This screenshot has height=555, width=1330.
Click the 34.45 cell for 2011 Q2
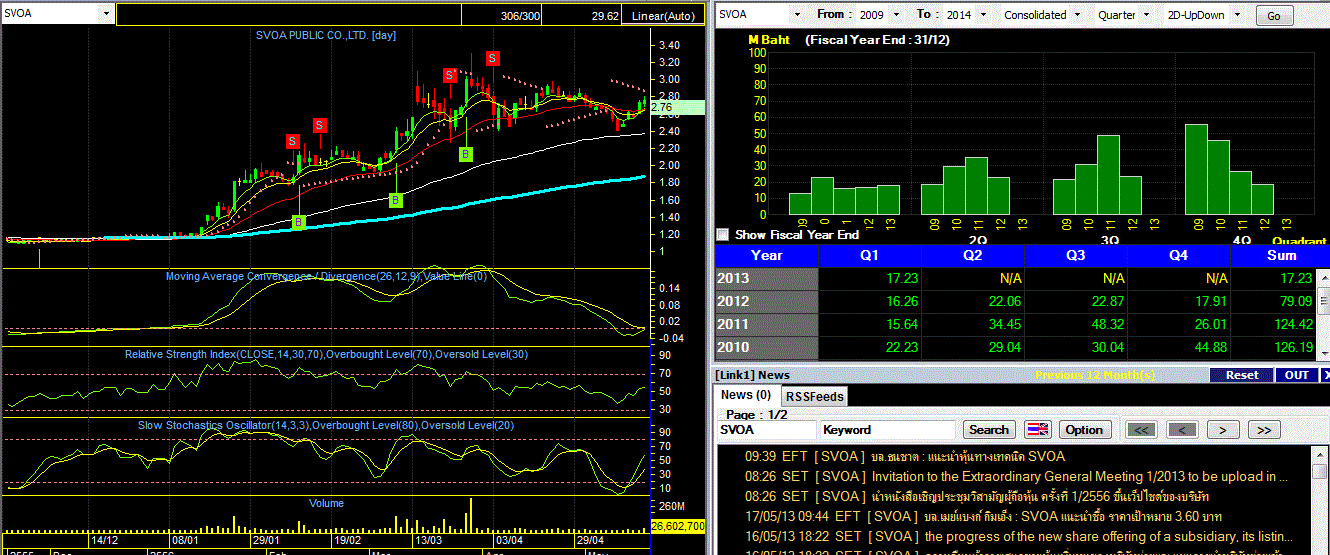coord(973,325)
